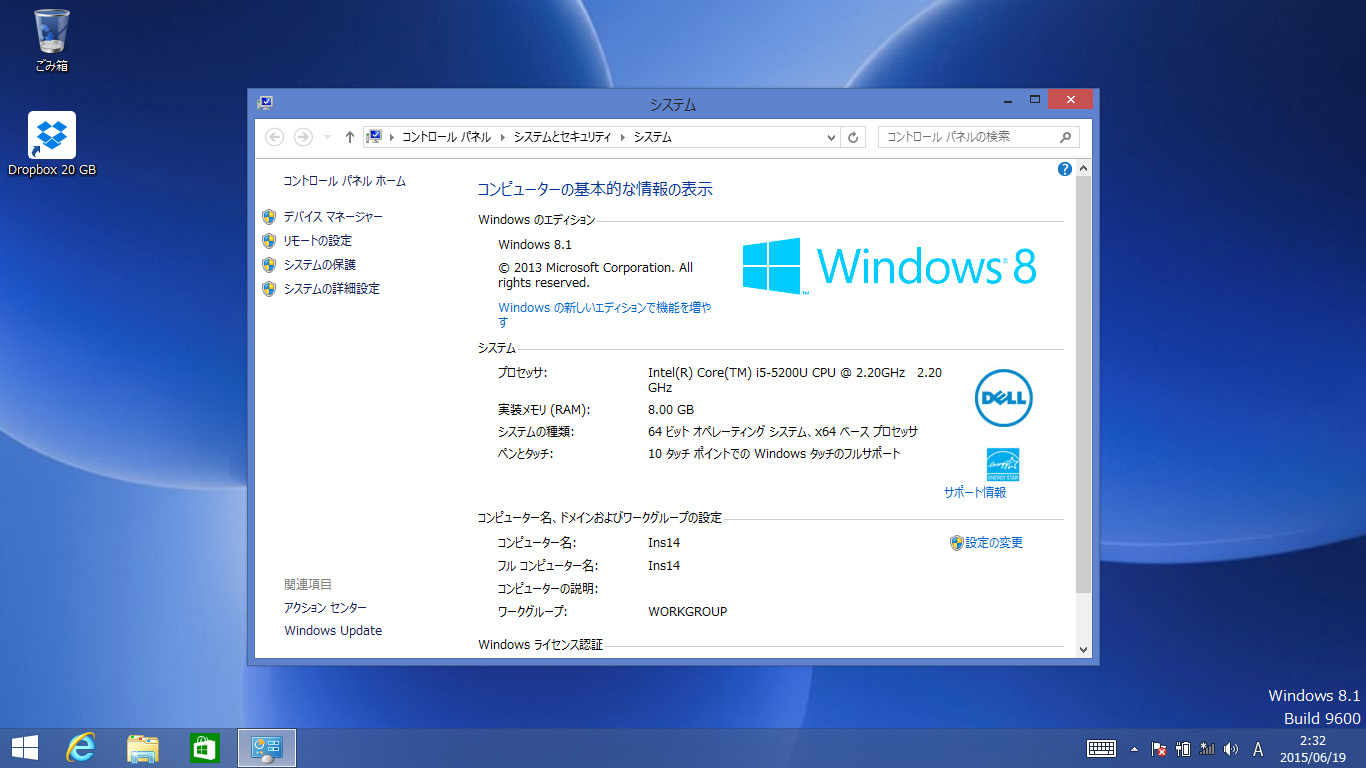
Task: Open コントロール パネル ホーム link
Action: tap(345, 181)
